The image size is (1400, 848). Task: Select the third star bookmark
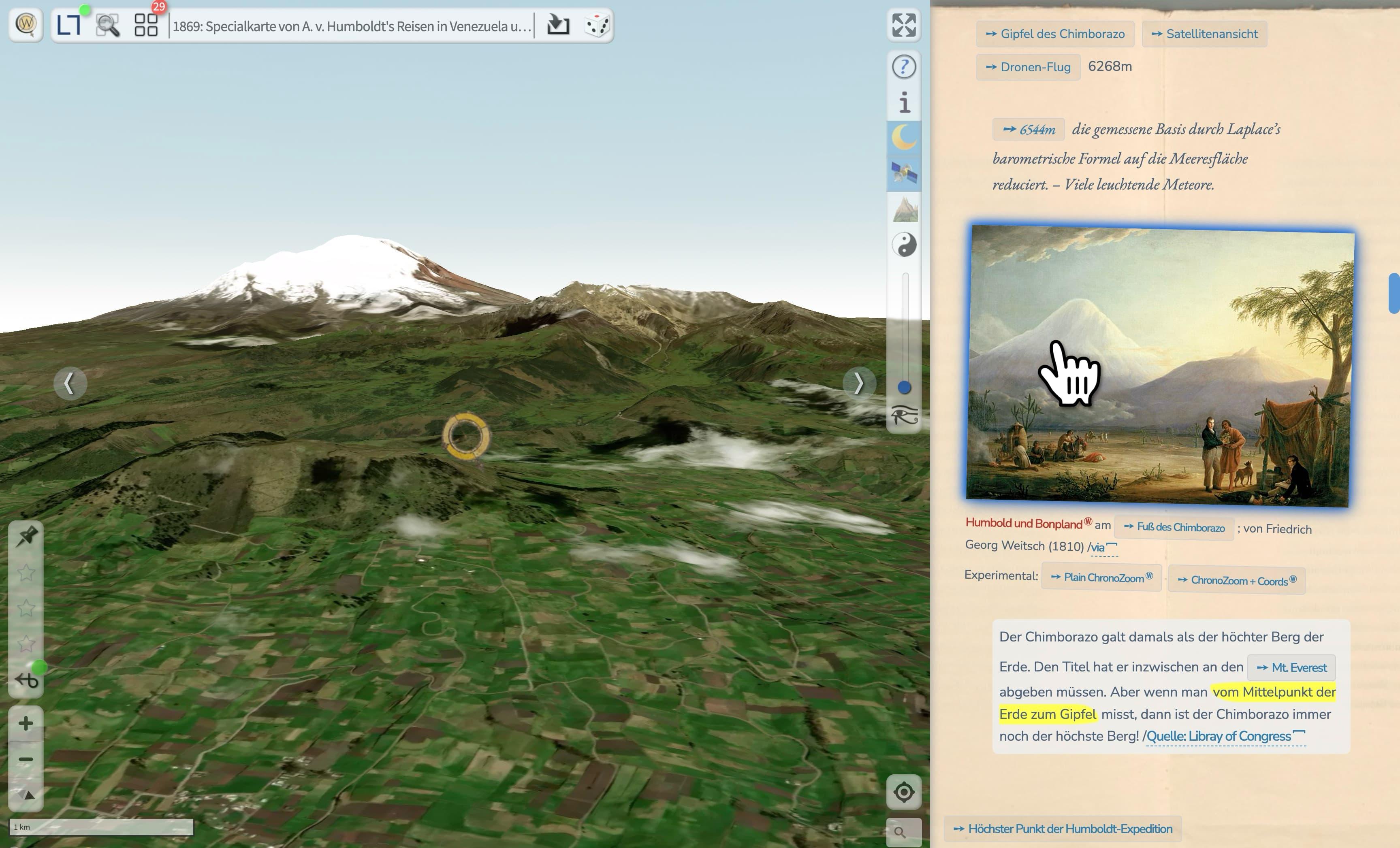(x=26, y=644)
